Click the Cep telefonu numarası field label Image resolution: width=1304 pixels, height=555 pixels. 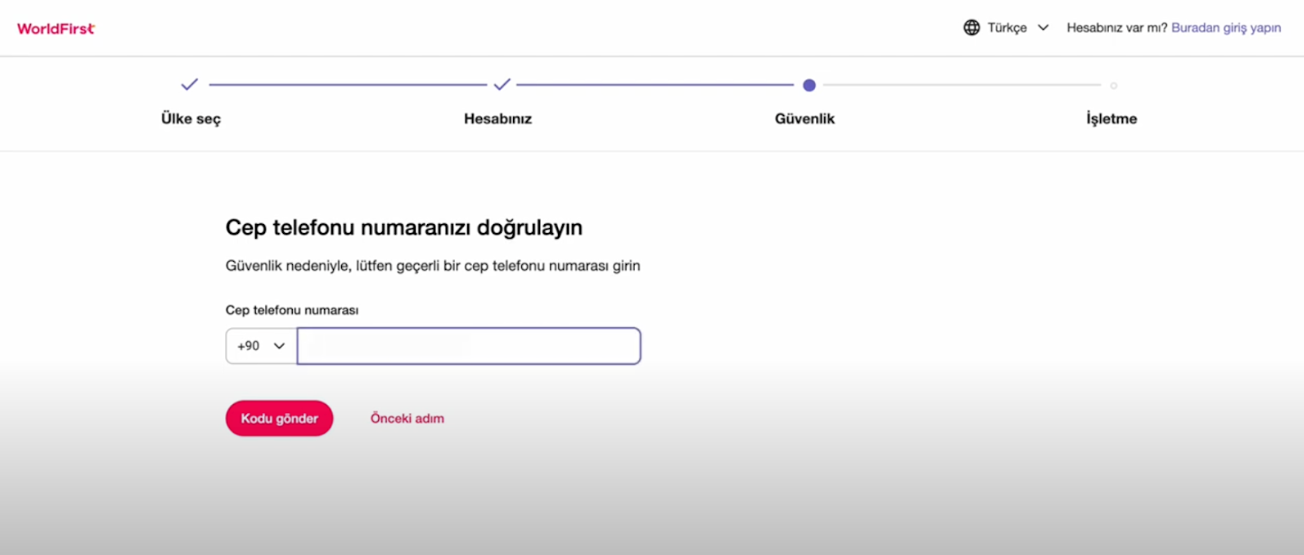point(292,310)
